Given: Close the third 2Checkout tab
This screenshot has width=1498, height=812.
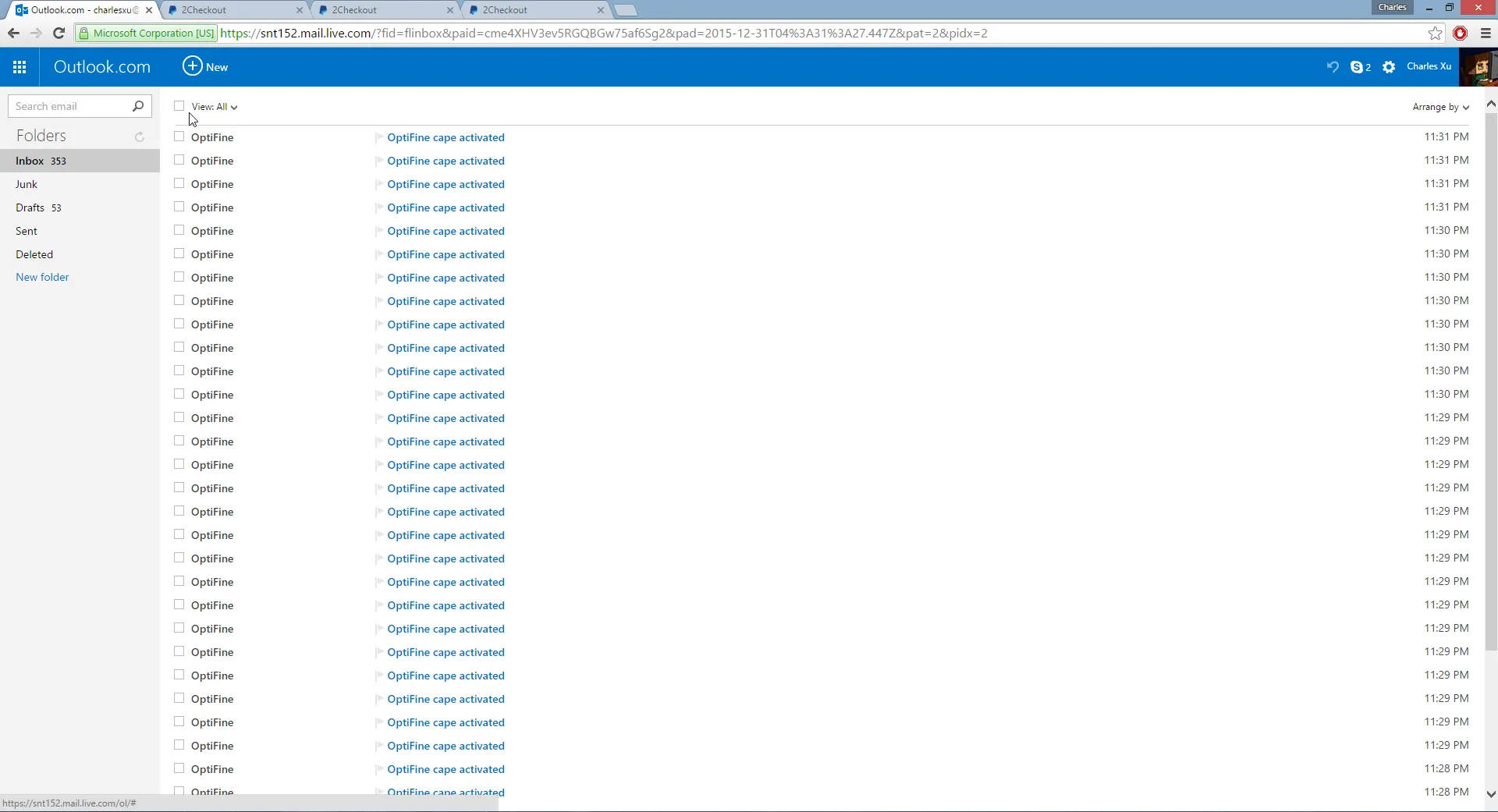Looking at the screenshot, I should [601, 10].
